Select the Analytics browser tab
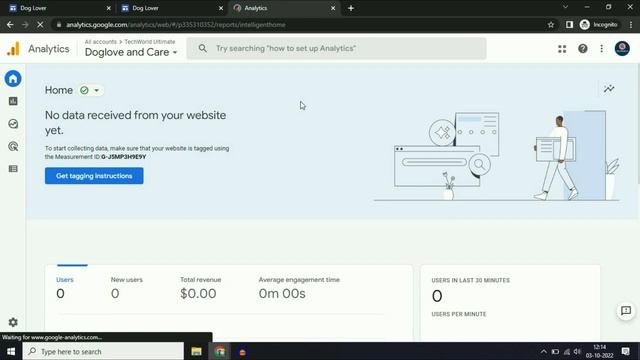Image resolution: width=640 pixels, height=360 pixels. pos(284,8)
